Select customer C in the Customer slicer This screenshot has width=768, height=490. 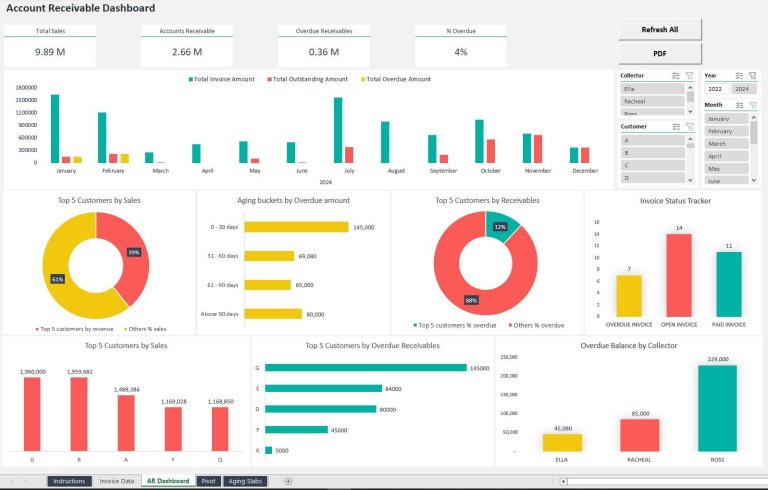pos(652,165)
